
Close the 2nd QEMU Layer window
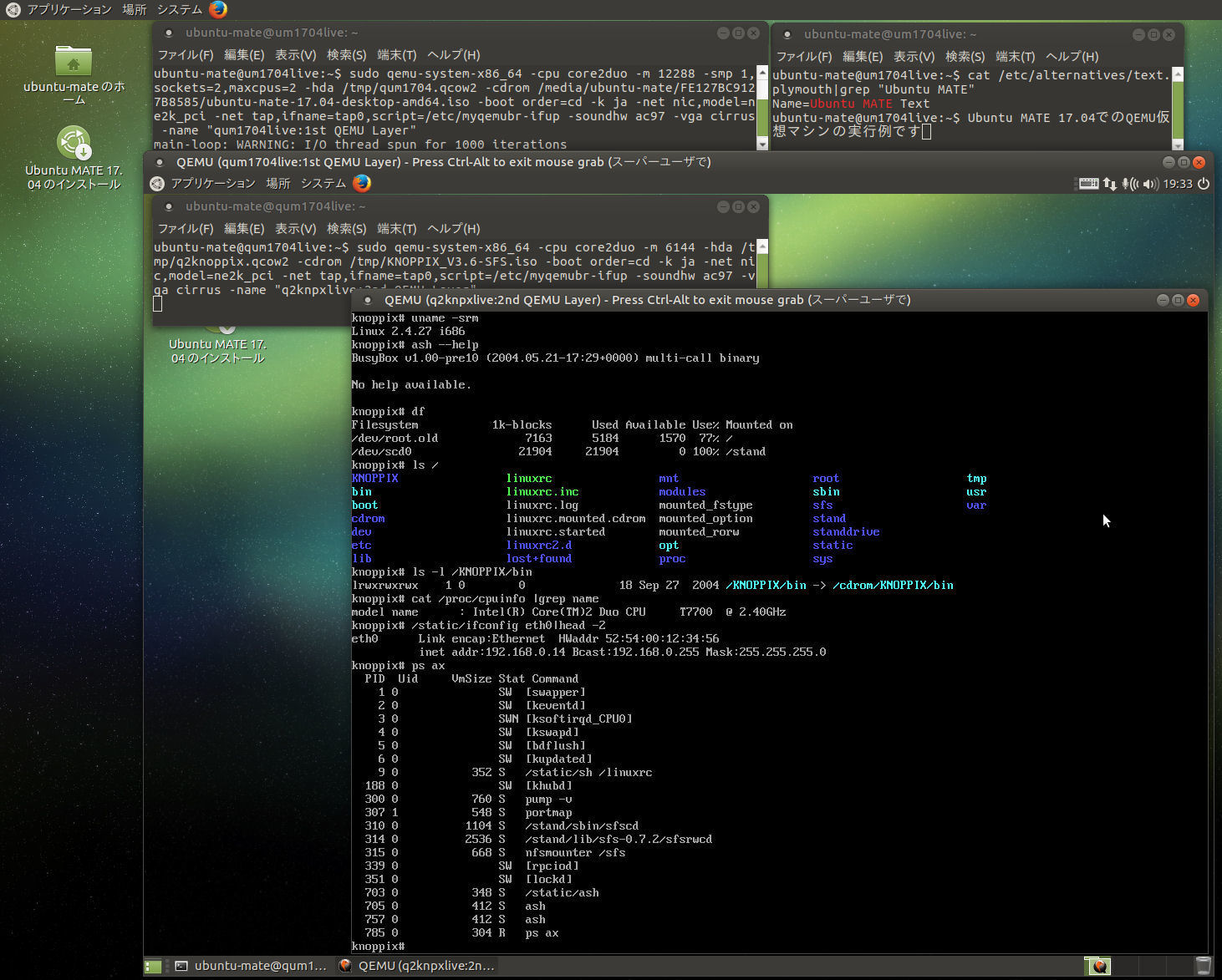1193,300
